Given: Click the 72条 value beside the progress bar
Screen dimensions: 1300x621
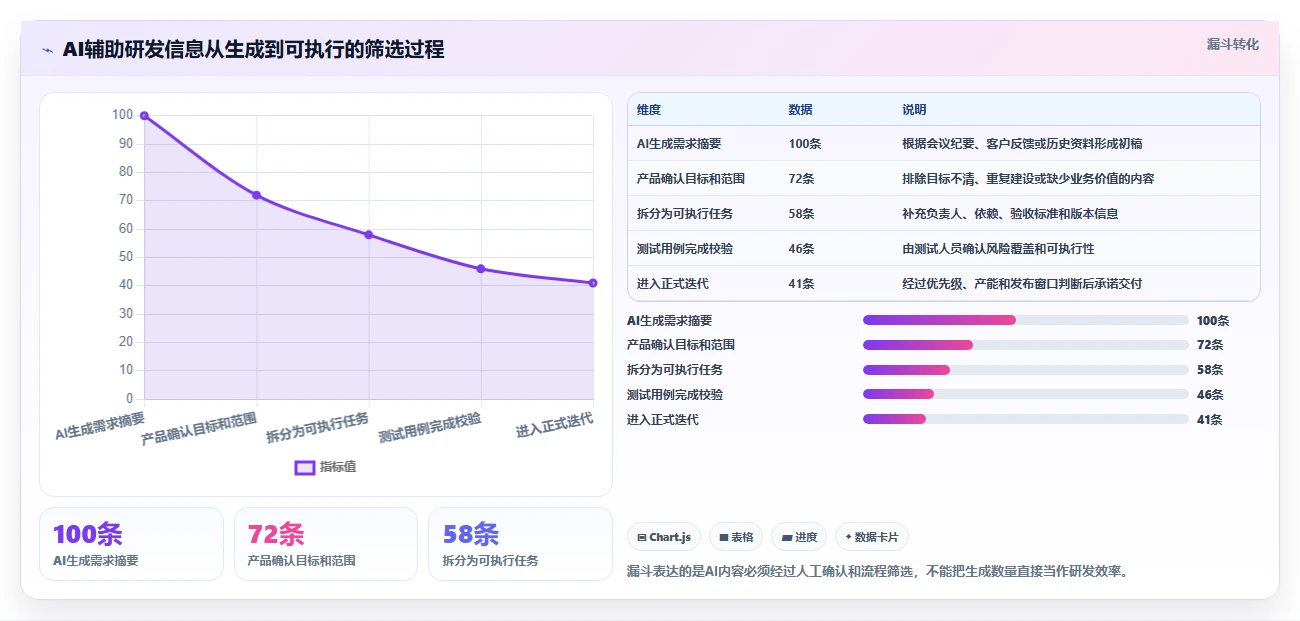Looking at the screenshot, I should pos(1210,345).
